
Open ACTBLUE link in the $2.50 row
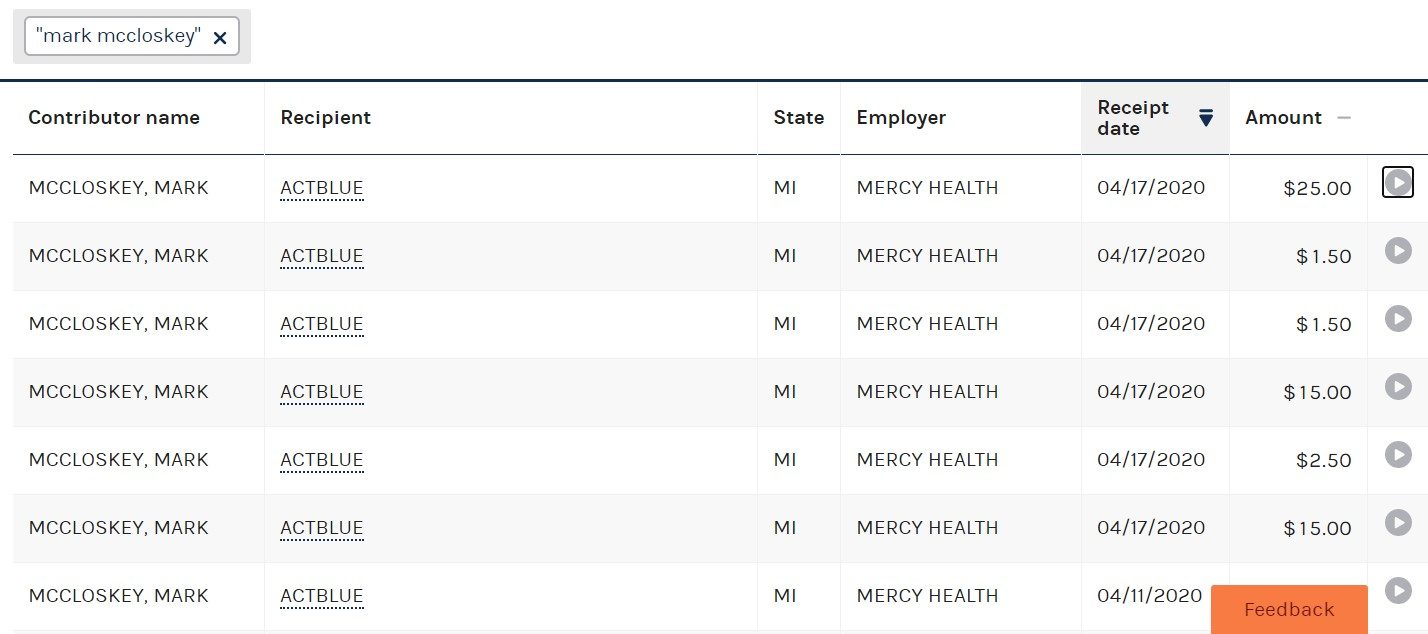[322, 460]
